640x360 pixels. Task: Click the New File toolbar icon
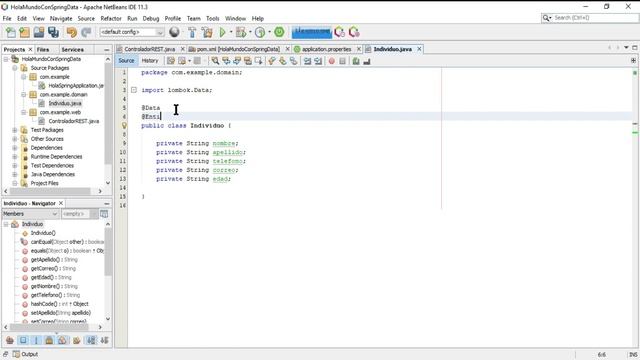tap(11, 32)
